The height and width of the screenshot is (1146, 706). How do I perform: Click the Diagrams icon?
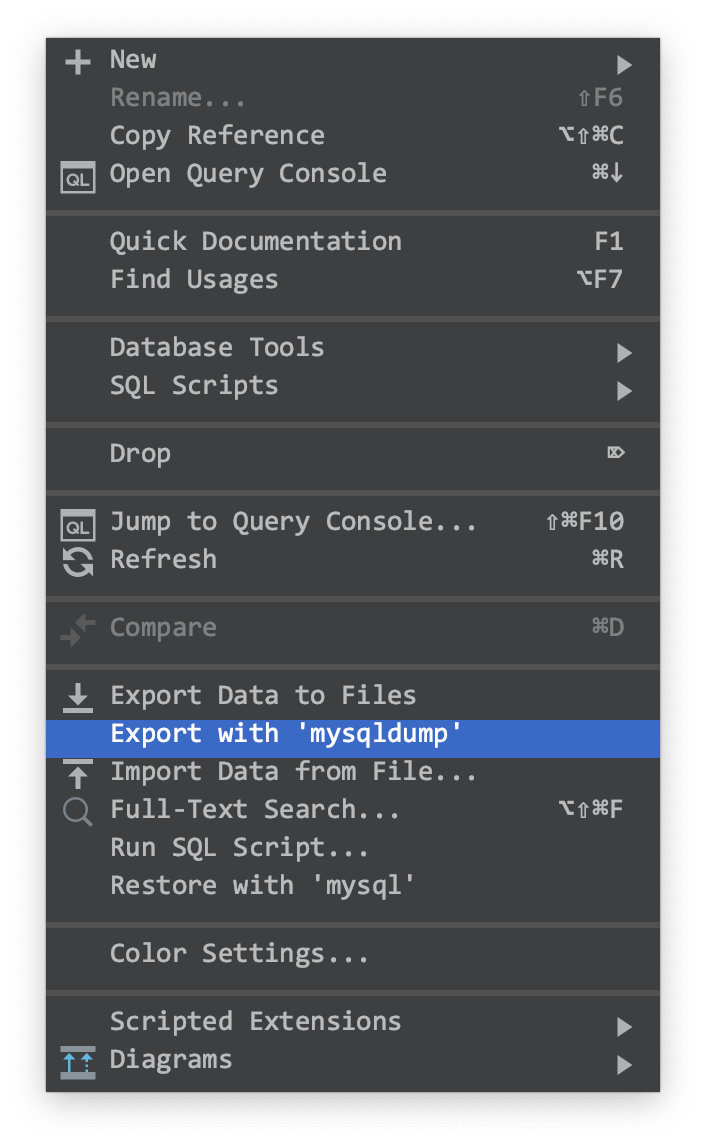click(x=77, y=1062)
